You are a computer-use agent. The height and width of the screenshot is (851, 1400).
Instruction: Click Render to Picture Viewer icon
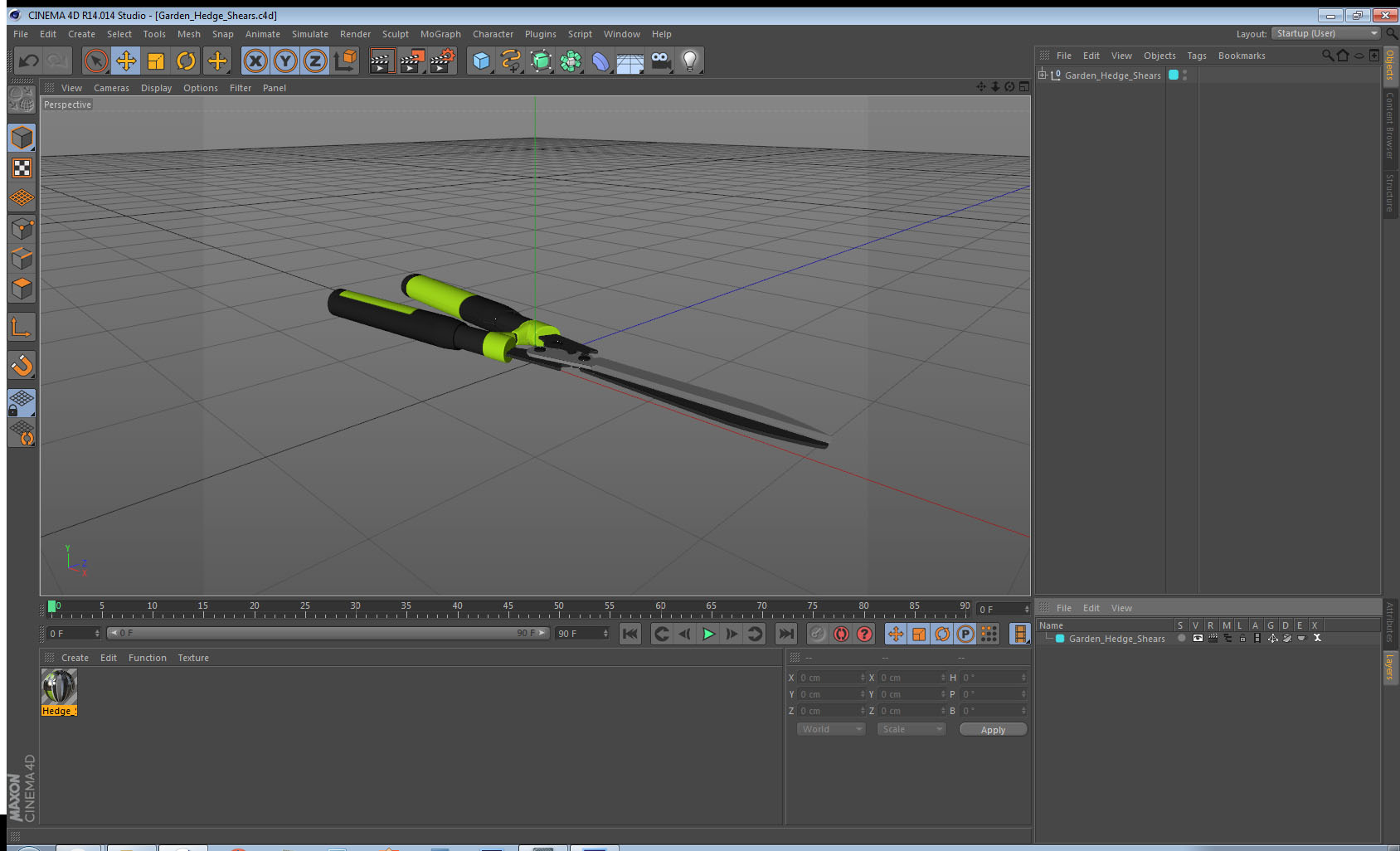[x=411, y=61]
